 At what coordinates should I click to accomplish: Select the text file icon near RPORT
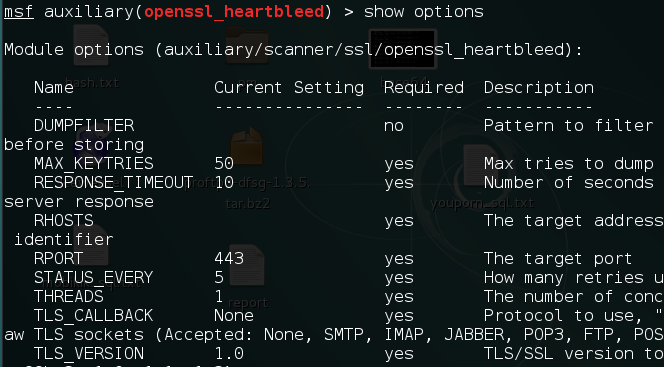coord(91,246)
